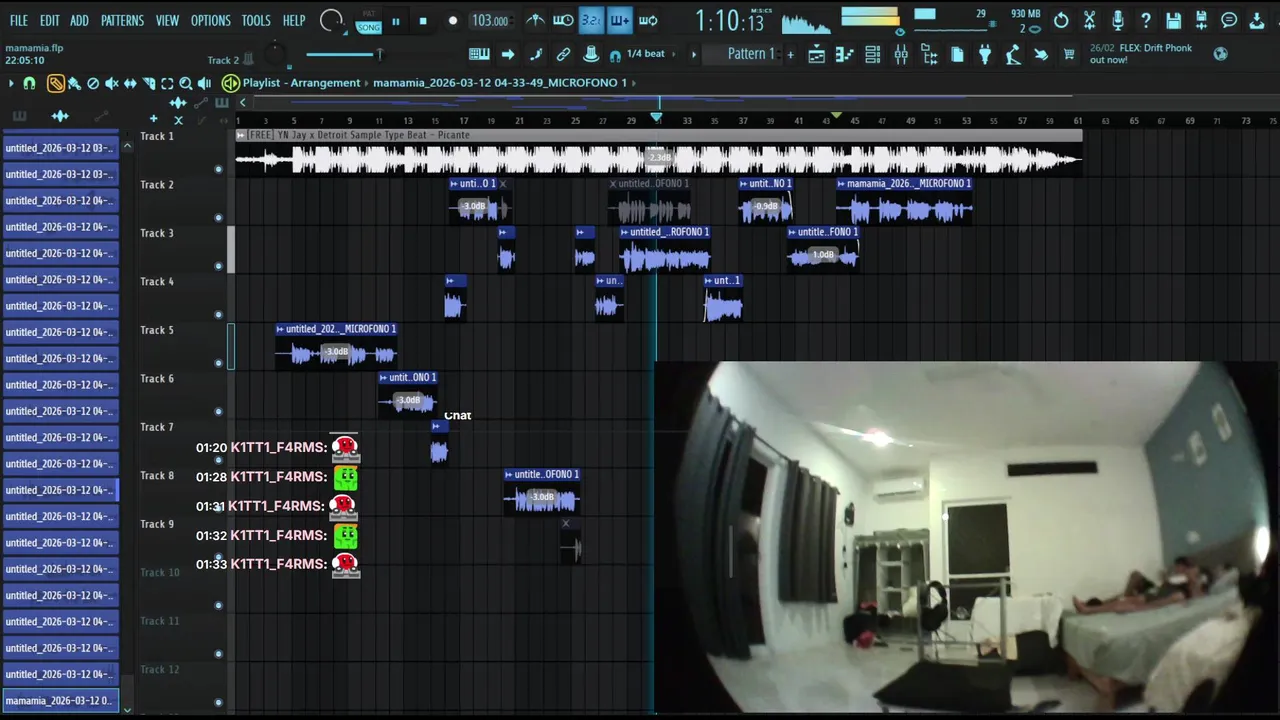The height and width of the screenshot is (720, 1280).
Task: Open the OPTIONS menu
Action: click(x=210, y=20)
